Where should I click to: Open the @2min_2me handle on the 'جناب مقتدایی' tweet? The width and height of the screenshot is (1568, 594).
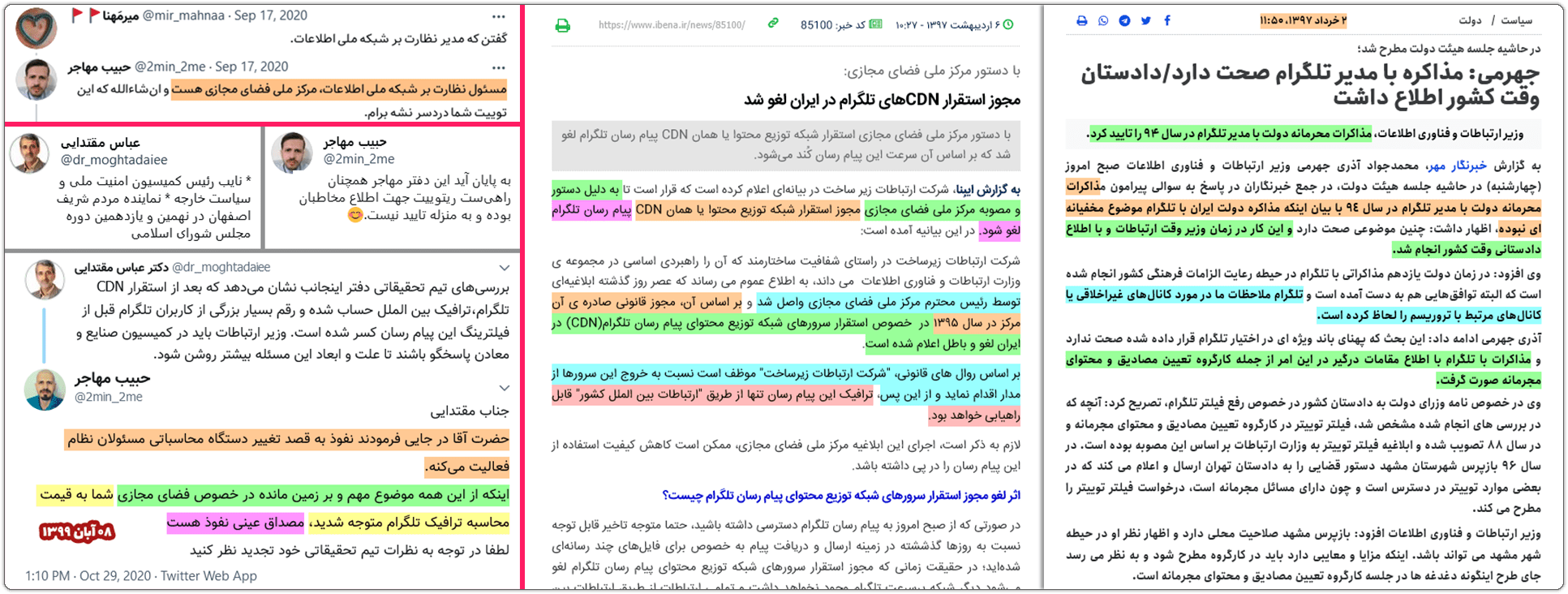[109, 397]
